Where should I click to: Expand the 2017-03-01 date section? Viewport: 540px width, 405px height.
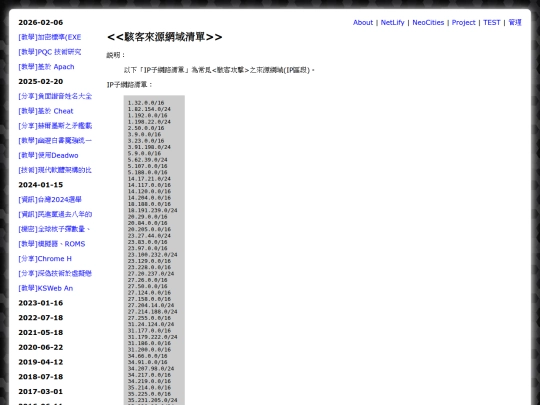pyautogui.click(x=41, y=392)
